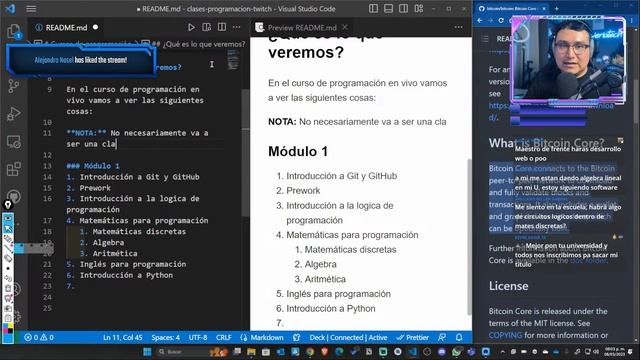This screenshot has height=360, width=640.
Task: Open 'CRLF' end-of-line selector
Action: tap(223, 338)
